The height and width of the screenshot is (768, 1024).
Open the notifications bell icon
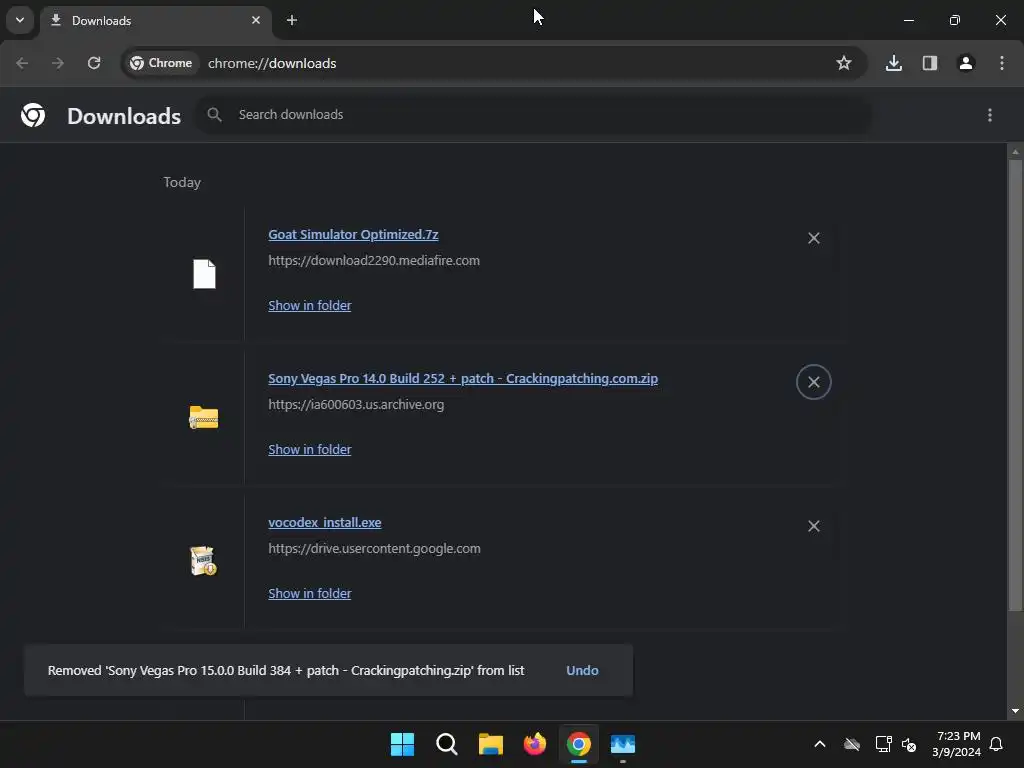tap(997, 744)
